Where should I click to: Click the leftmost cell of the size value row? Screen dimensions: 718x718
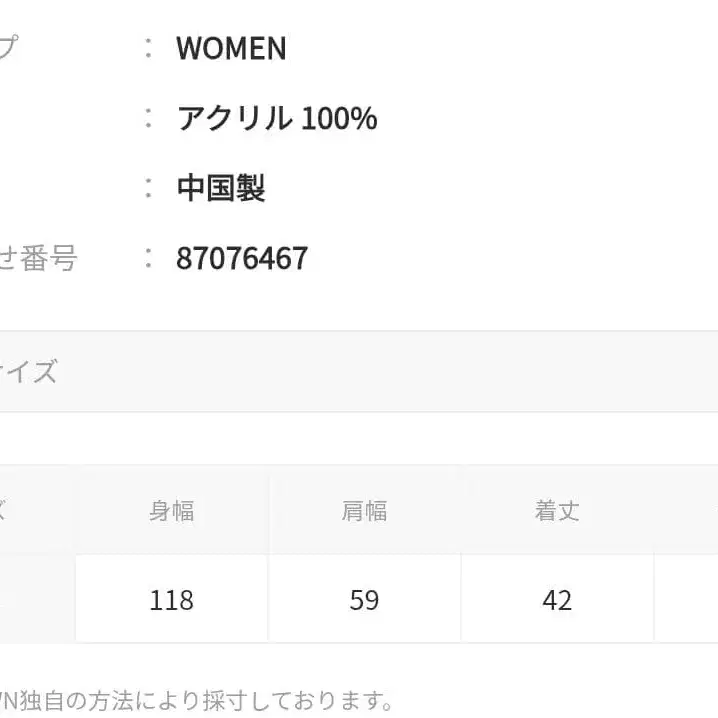36,600
